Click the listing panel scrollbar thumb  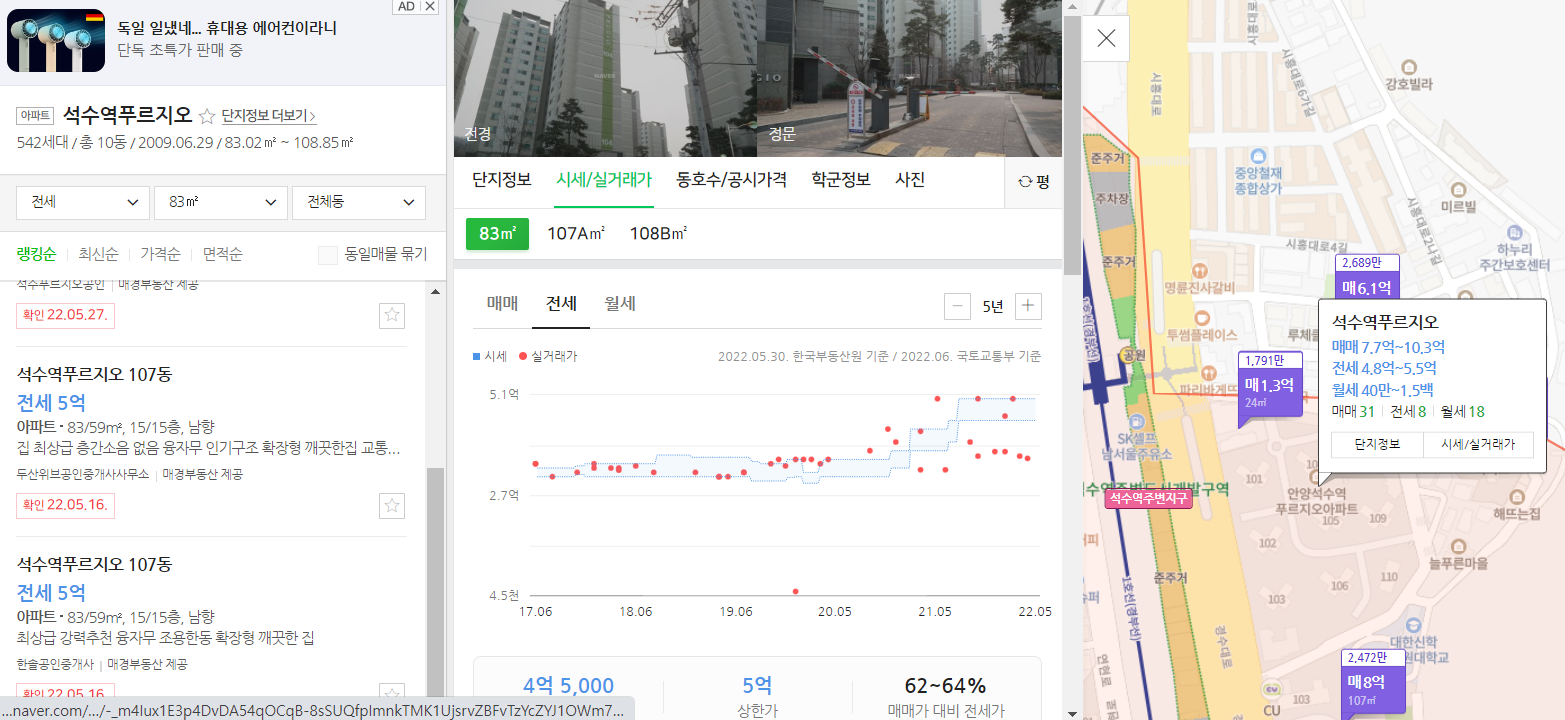434,580
